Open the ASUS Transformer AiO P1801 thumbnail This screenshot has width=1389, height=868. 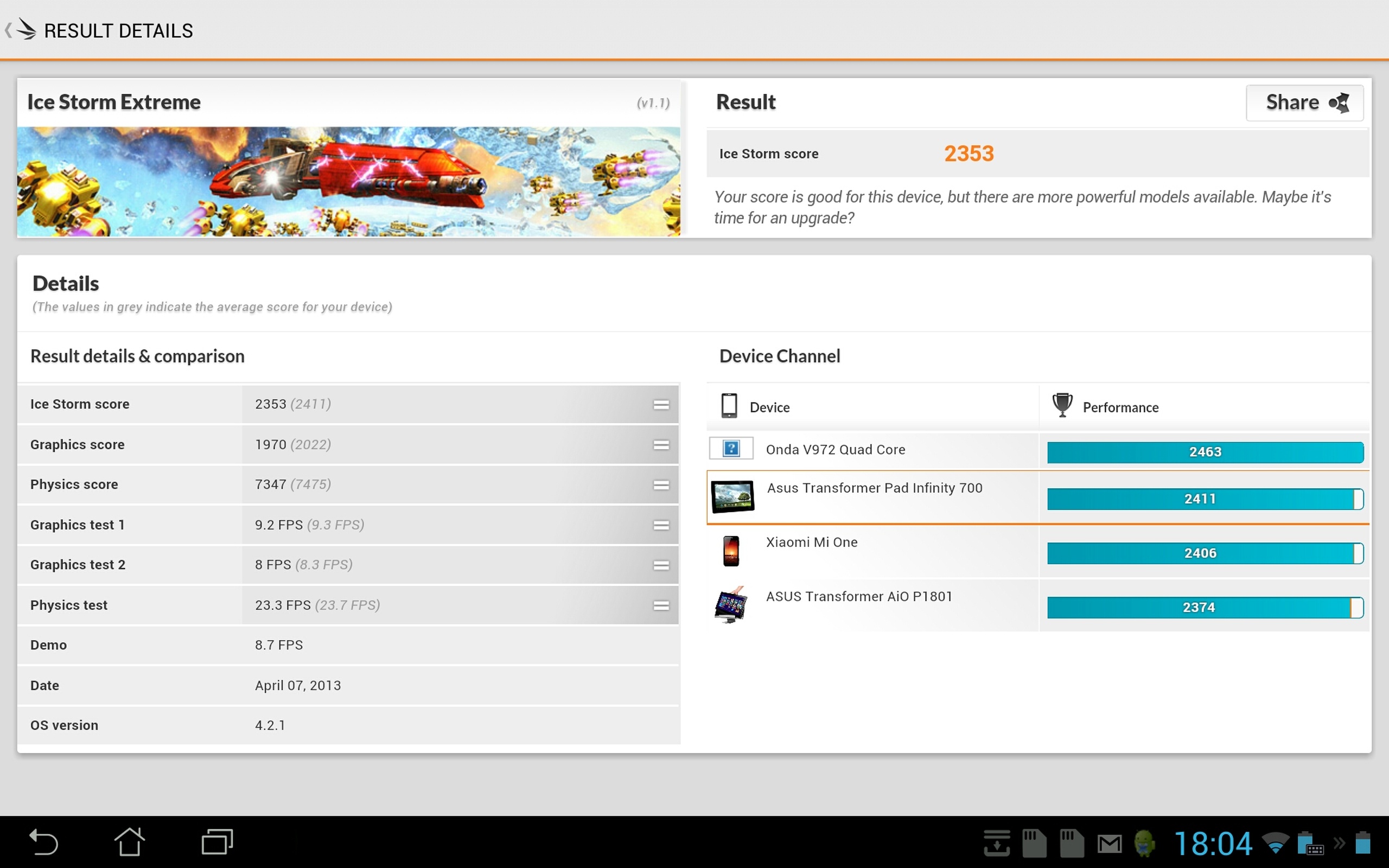[x=731, y=605]
